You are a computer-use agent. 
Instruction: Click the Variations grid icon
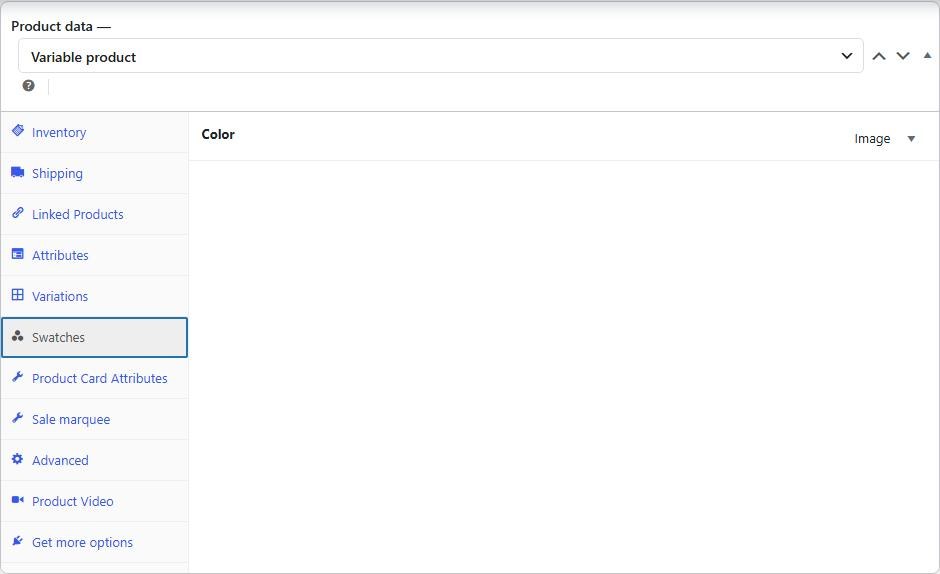pyautogui.click(x=18, y=294)
